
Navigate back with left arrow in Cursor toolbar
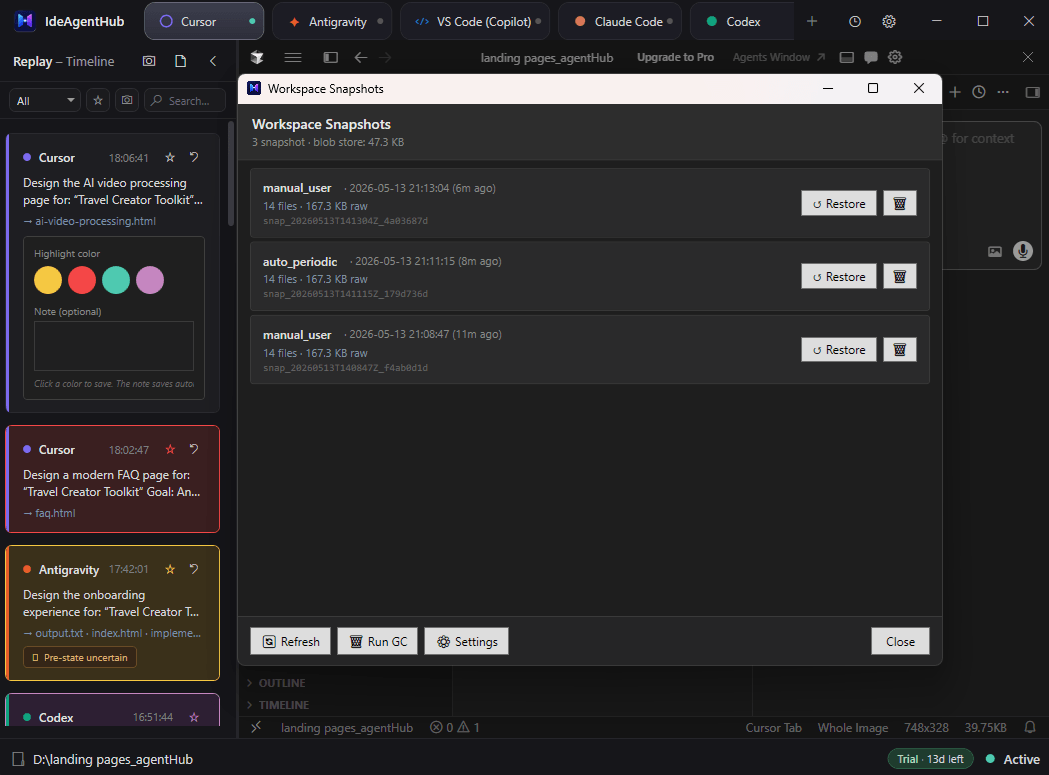click(361, 58)
